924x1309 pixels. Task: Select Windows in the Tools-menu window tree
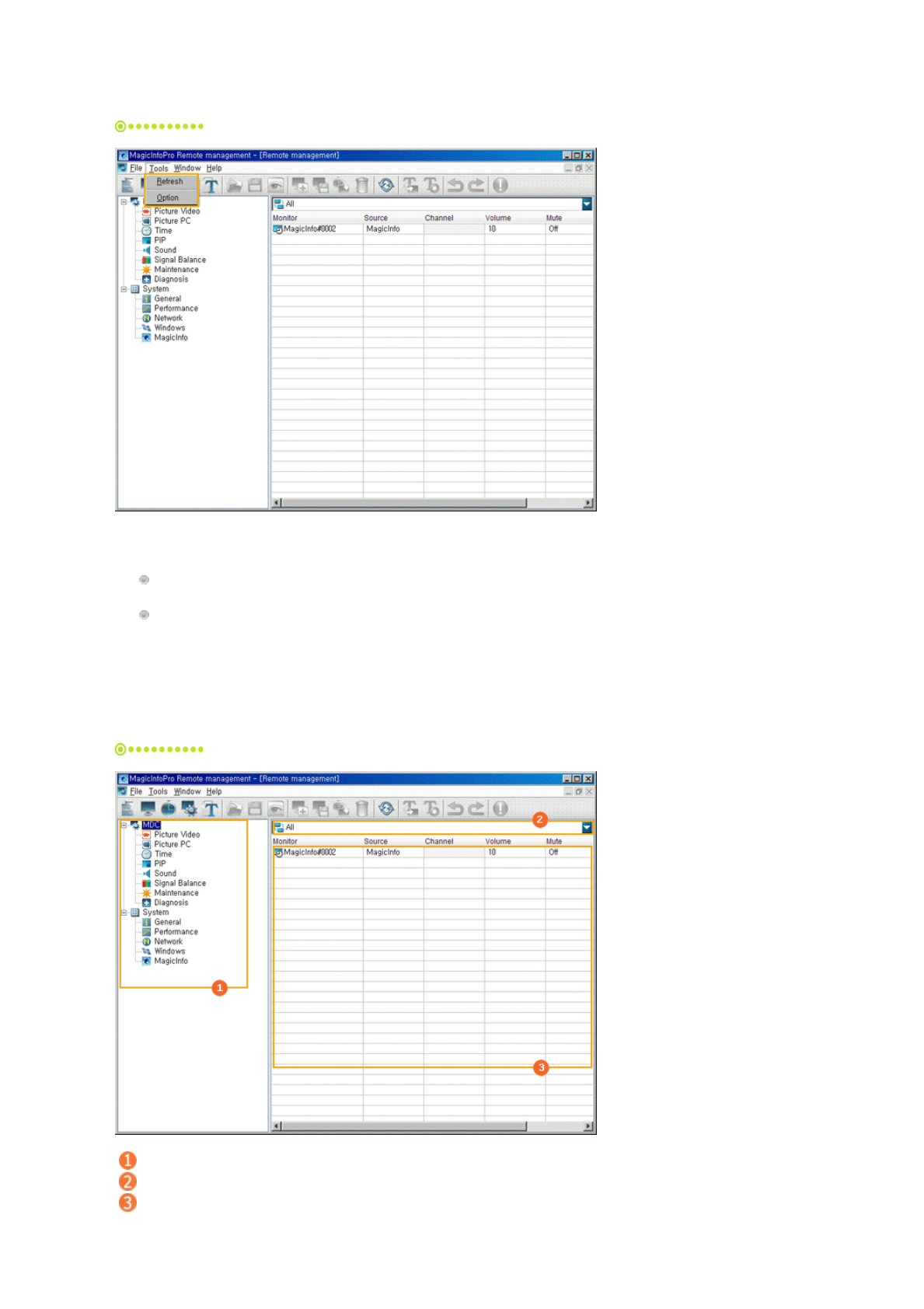(x=169, y=328)
